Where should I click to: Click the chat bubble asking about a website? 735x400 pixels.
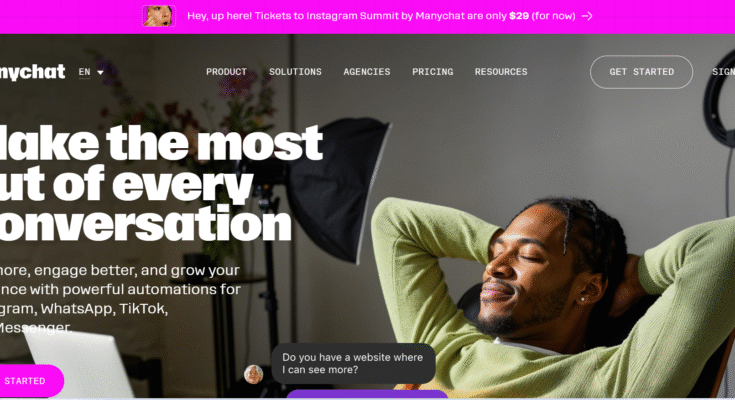coord(353,363)
